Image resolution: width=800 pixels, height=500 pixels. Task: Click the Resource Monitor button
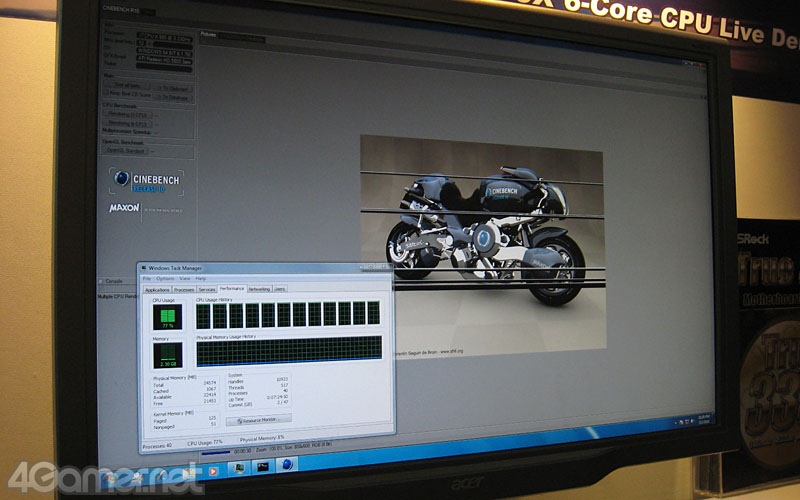(x=259, y=419)
